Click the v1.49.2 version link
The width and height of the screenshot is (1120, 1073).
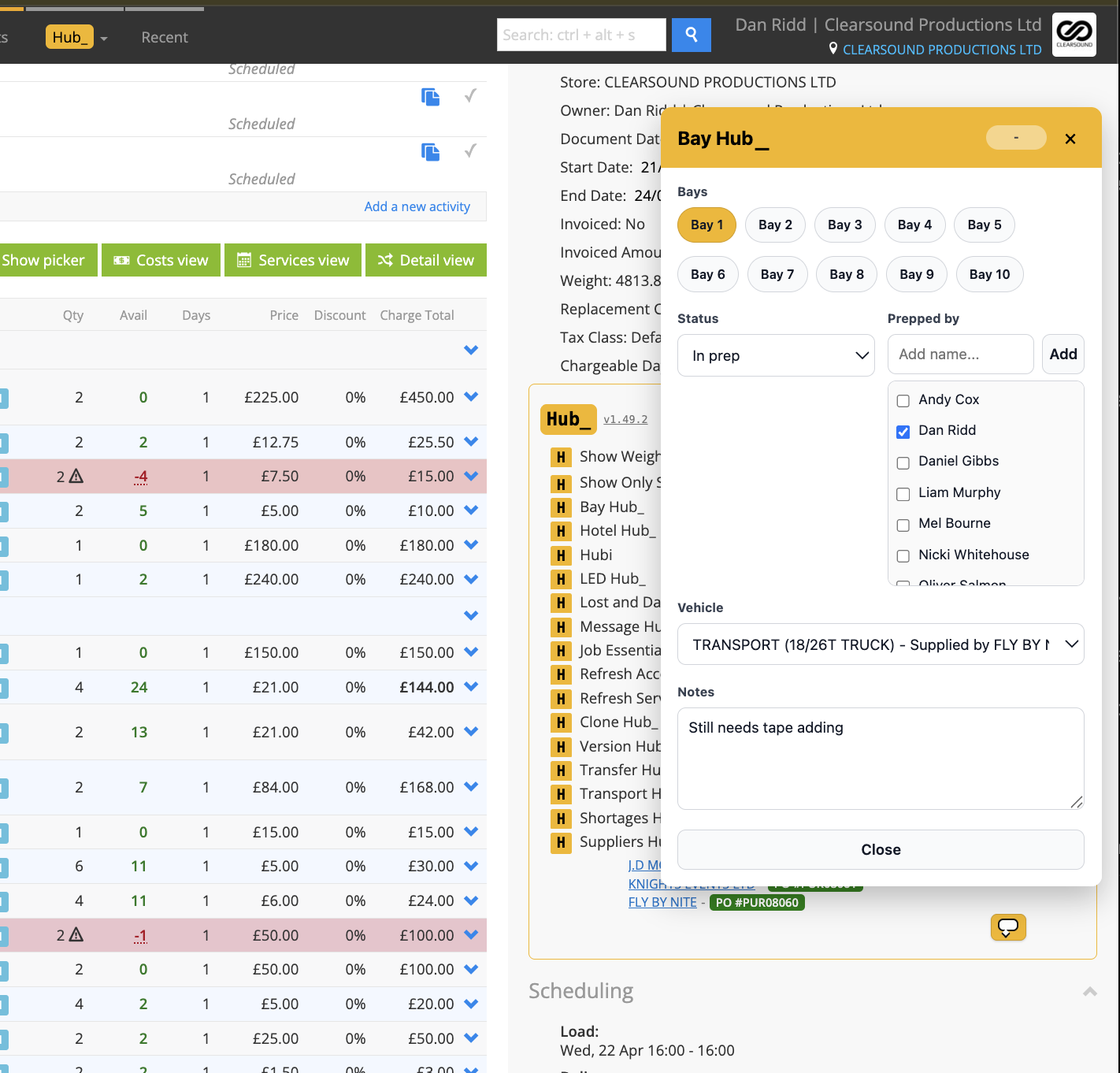tap(625, 419)
